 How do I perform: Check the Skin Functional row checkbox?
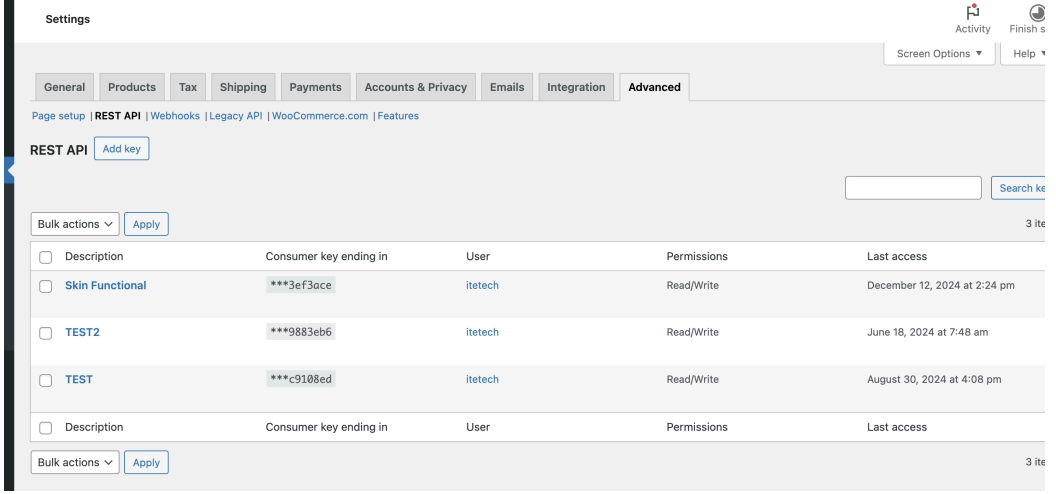click(x=46, y=286)
